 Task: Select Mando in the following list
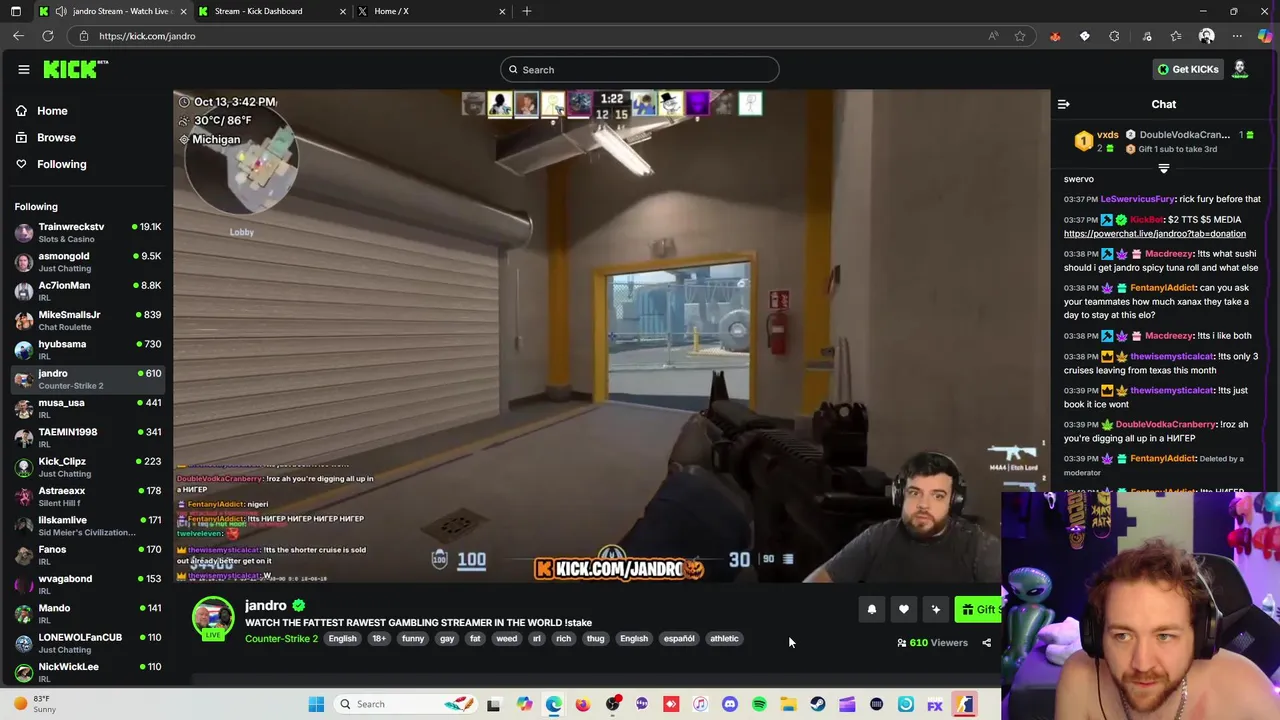(x=87, y=613)
